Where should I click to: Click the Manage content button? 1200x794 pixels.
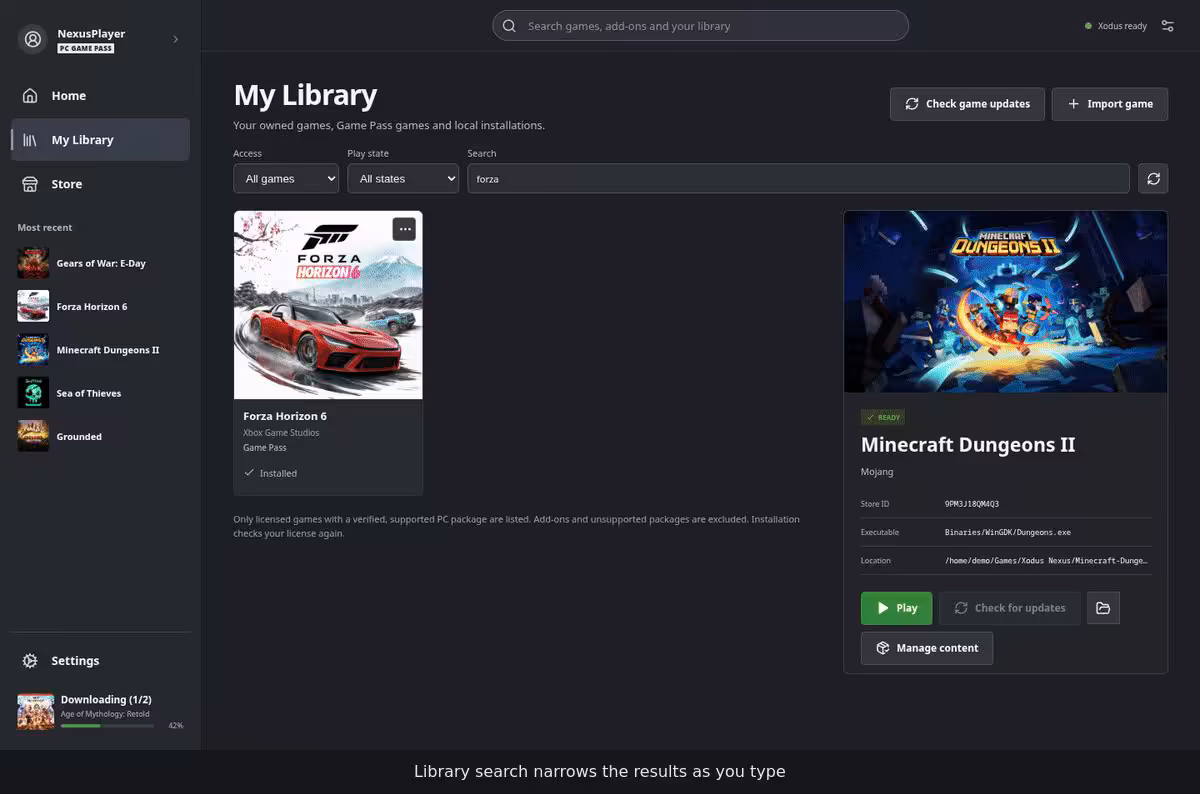[x=927, y=648]
